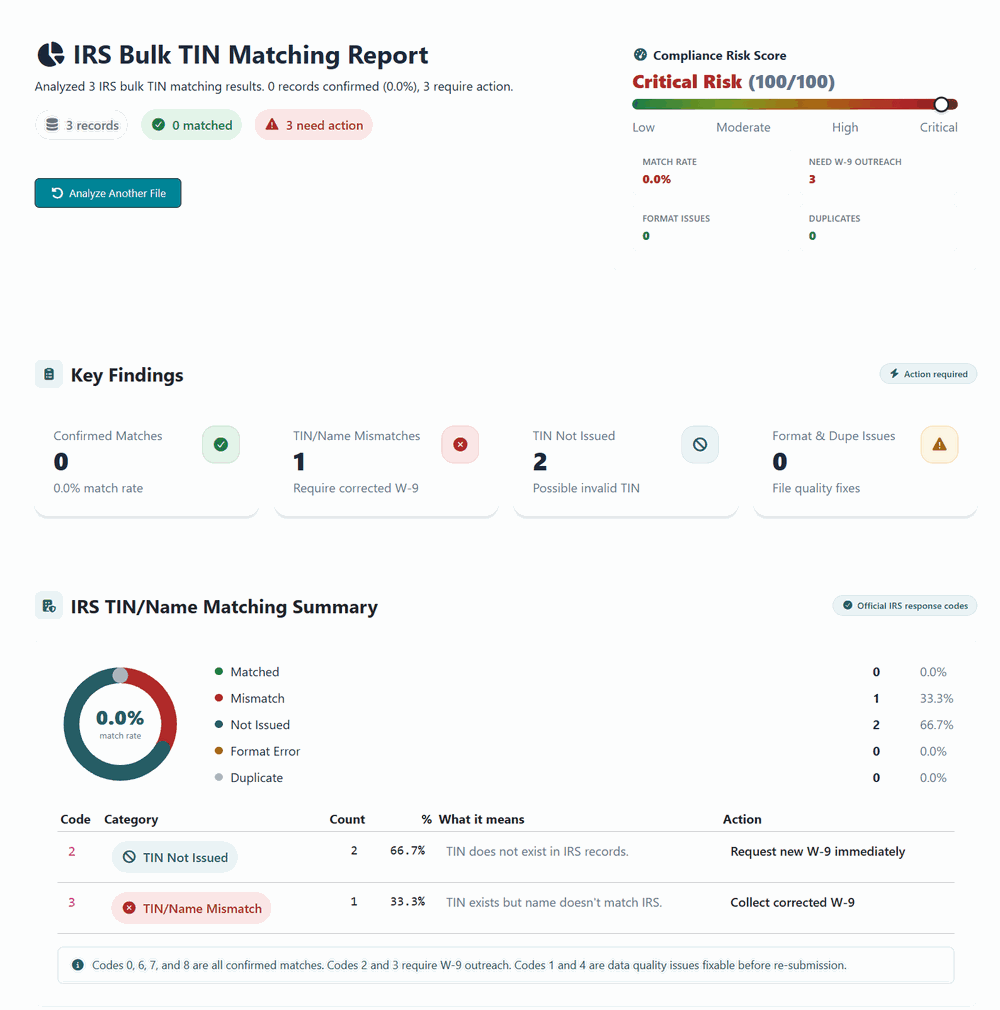Click the Format Error legend label
This screenshot has width=1000, height=1010.
point(265,751)
